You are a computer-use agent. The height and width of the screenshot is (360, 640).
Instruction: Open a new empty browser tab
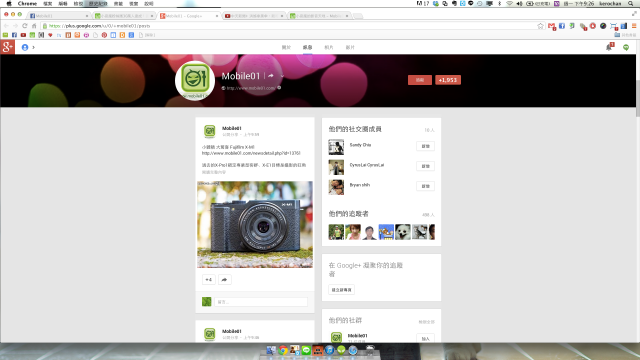click(358, 16)
